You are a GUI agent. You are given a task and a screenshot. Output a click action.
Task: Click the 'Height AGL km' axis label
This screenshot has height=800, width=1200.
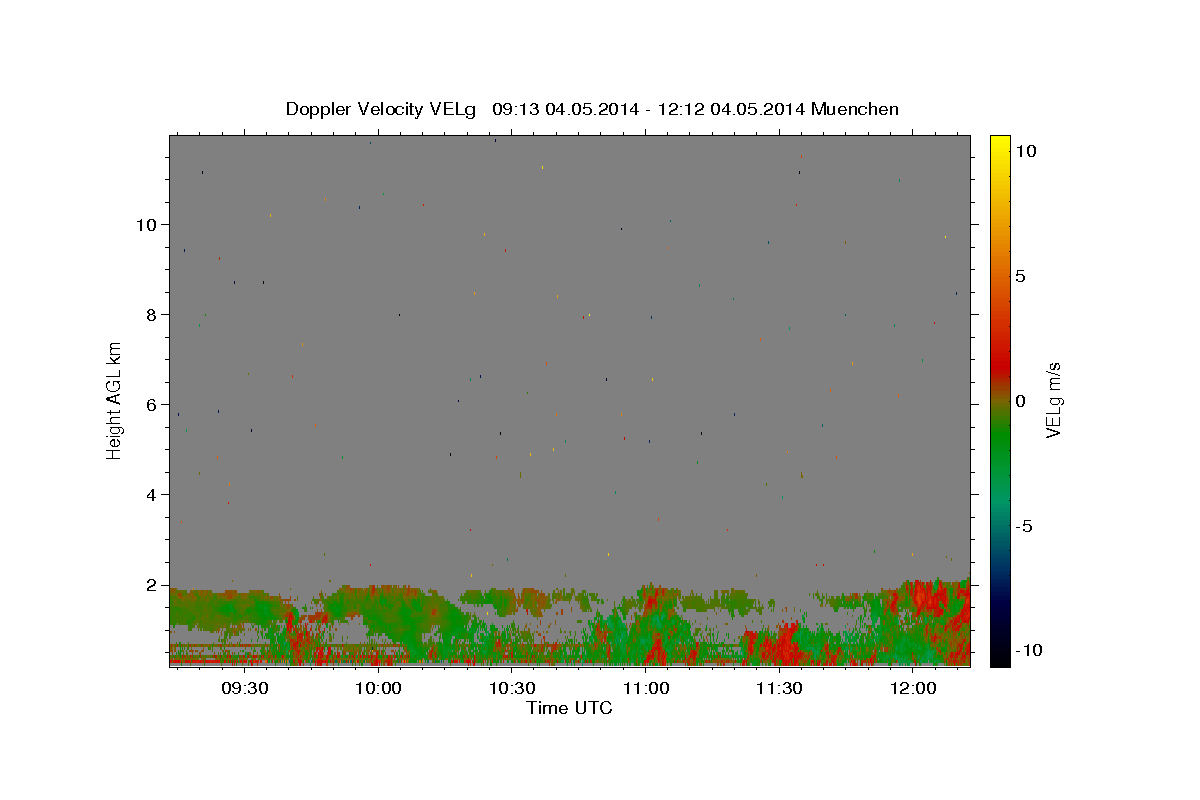tap(115, 400)
